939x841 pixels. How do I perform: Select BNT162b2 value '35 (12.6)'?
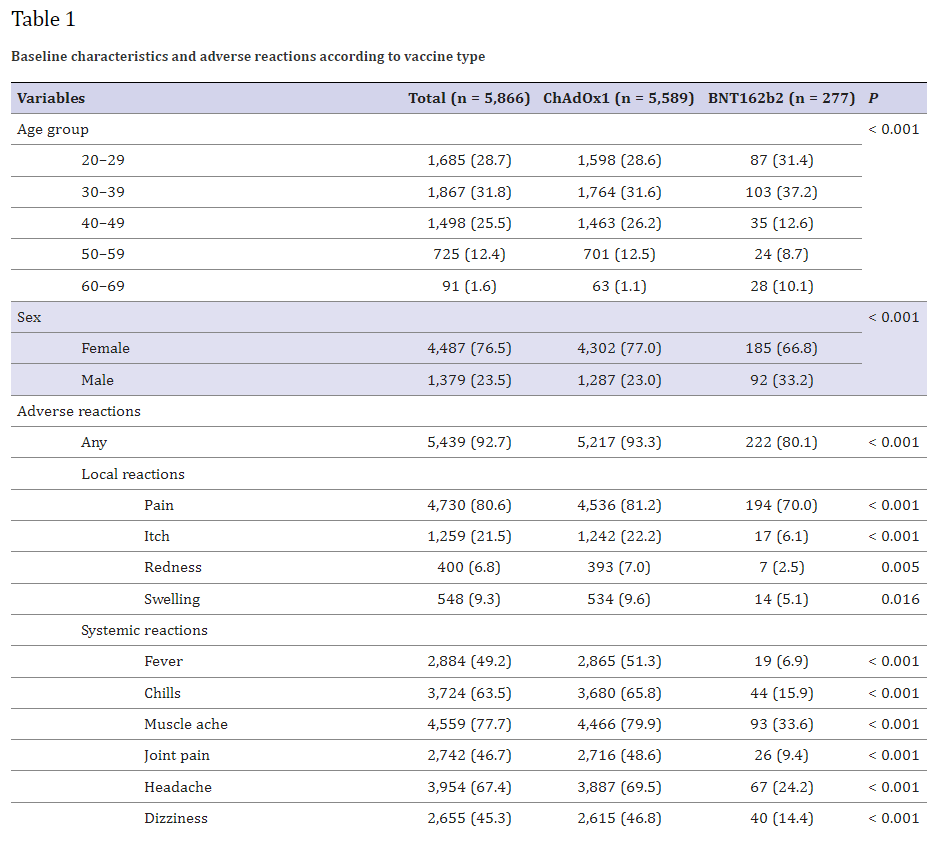(x=782, y=223)
